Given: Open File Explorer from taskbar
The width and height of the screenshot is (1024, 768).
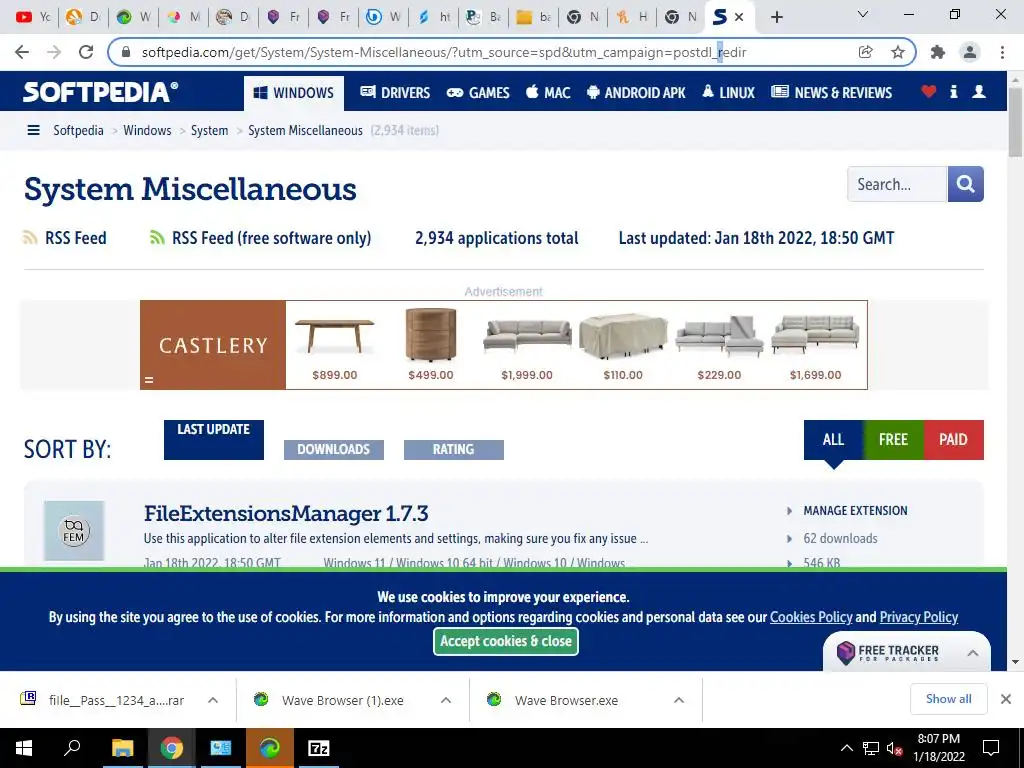Looking at the screenshot, I should point(122,748).
